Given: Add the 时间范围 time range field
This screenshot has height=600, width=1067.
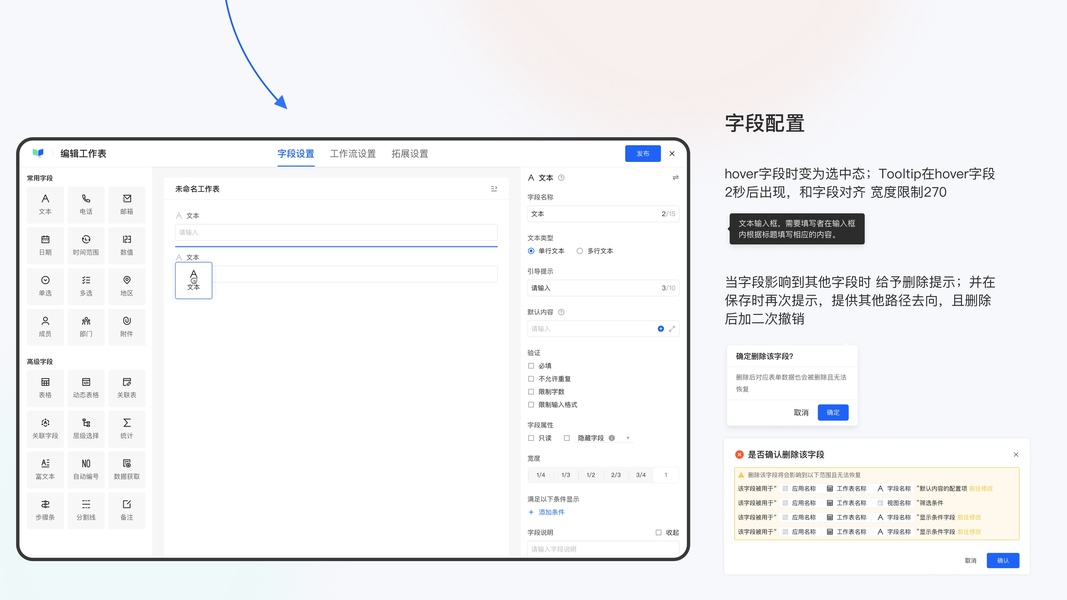Looking at the screenshot, I should coord(86,245).
